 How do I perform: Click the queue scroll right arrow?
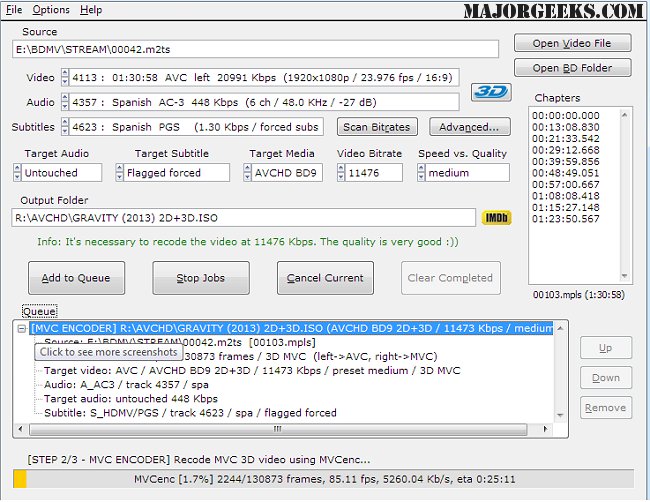[545, 429]
